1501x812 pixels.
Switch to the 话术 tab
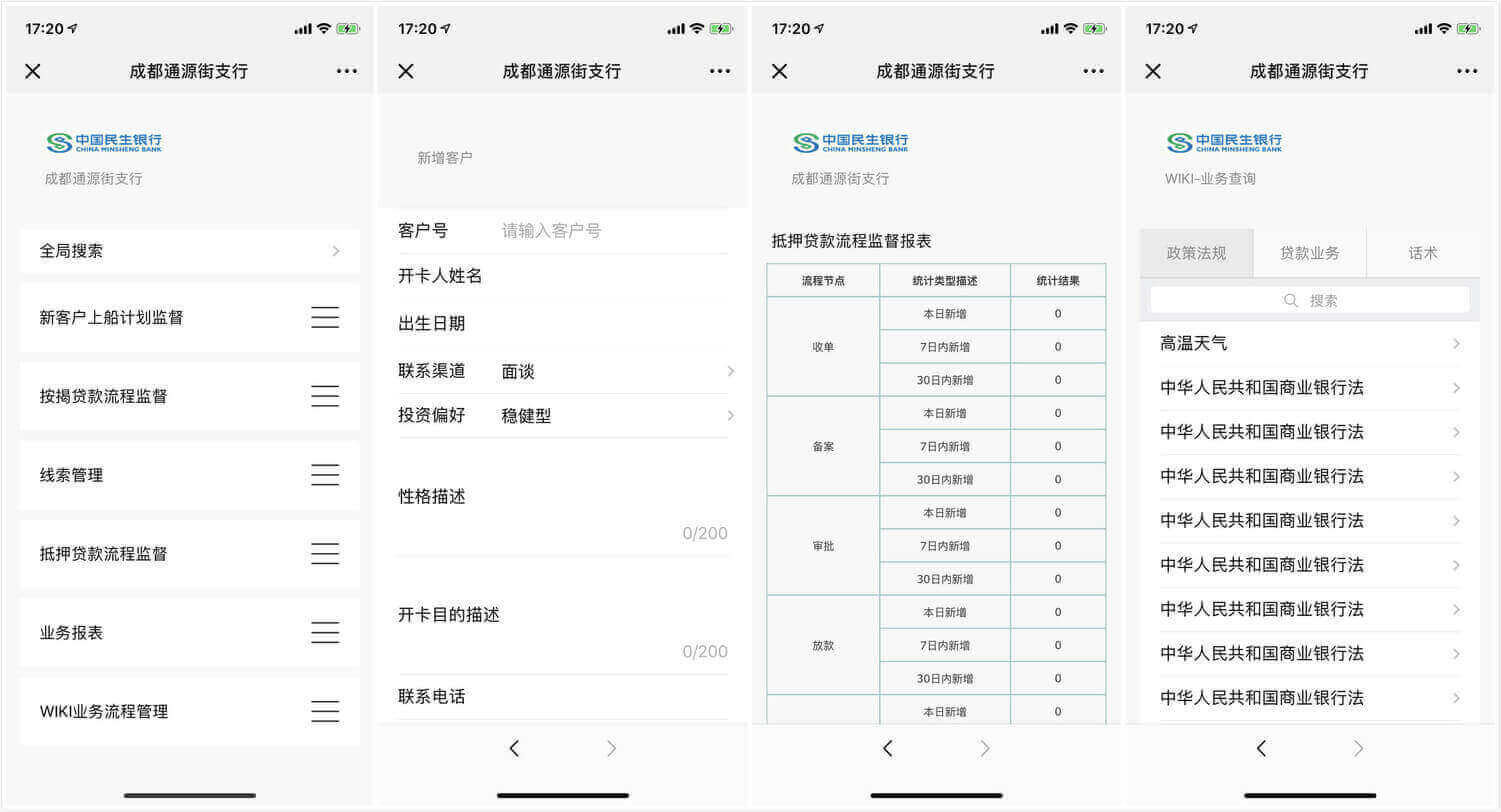1422,253
